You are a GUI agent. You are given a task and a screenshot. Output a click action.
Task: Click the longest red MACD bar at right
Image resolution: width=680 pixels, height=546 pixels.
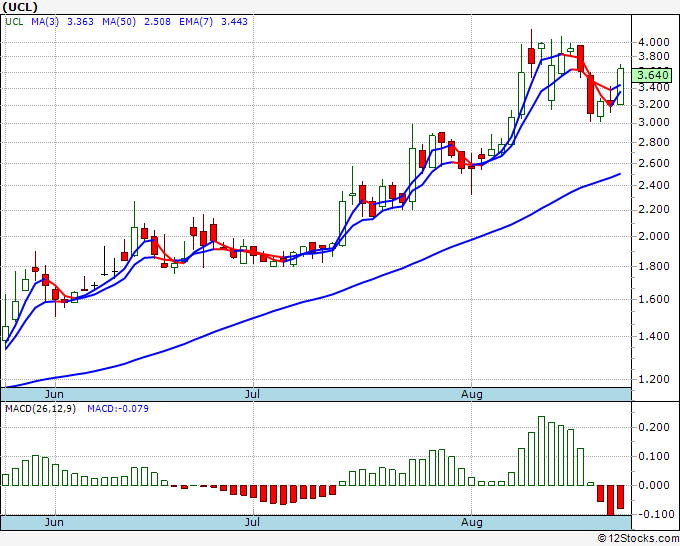coord(611,500)
